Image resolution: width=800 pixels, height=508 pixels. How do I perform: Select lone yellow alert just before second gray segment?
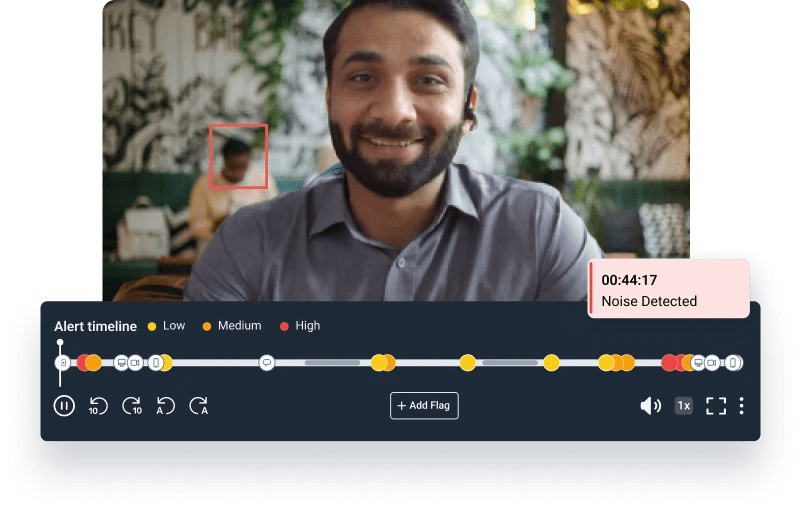[x=467, y=363]
